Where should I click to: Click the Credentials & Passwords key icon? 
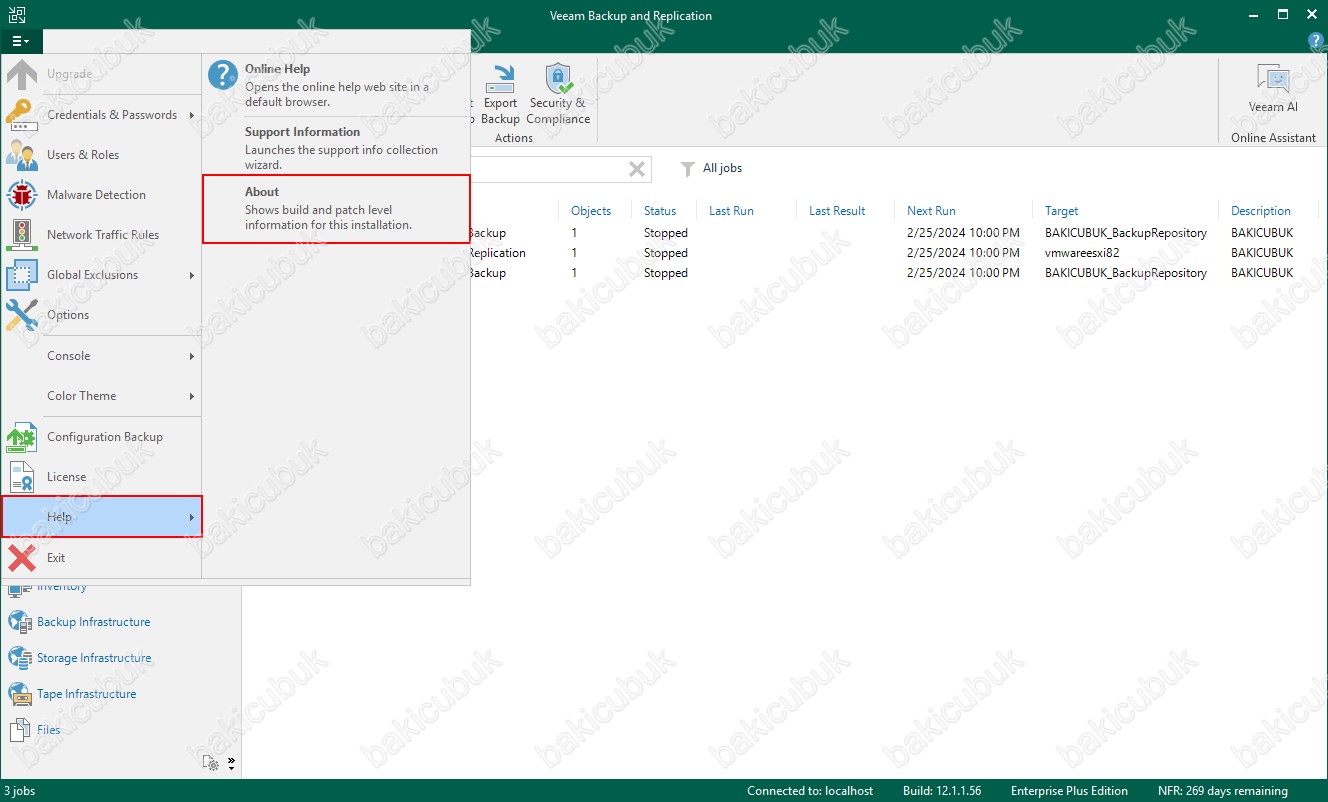point(22,114)
